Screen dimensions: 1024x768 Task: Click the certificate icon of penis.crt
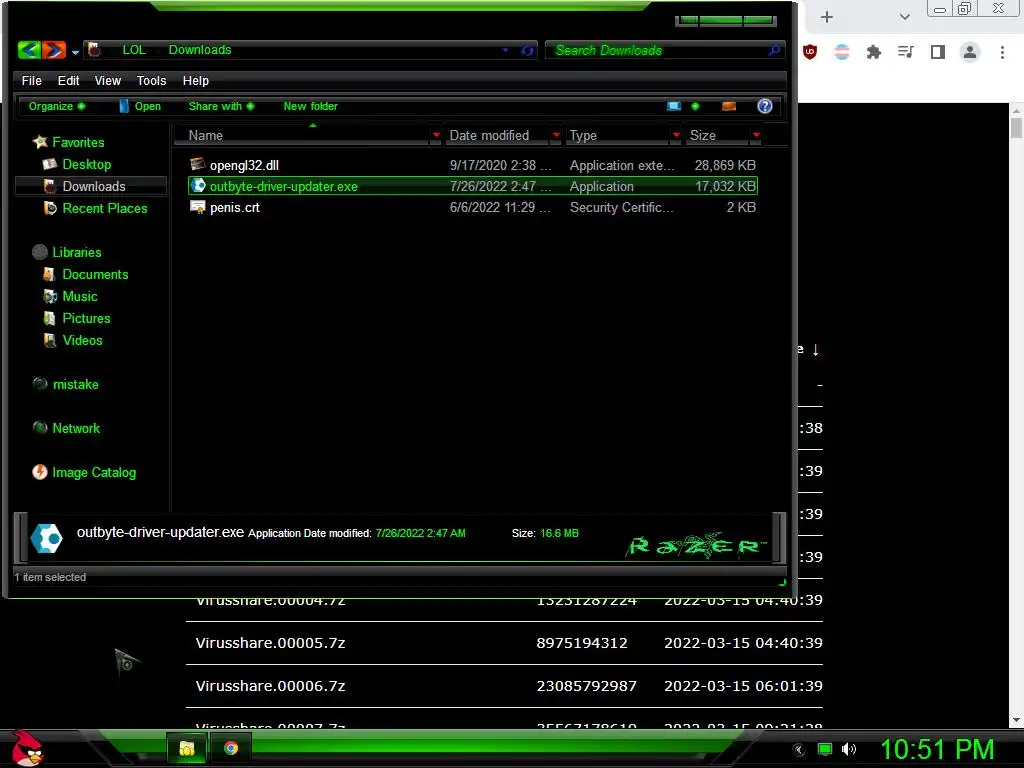pyautogui.click(x=198, y=207)
